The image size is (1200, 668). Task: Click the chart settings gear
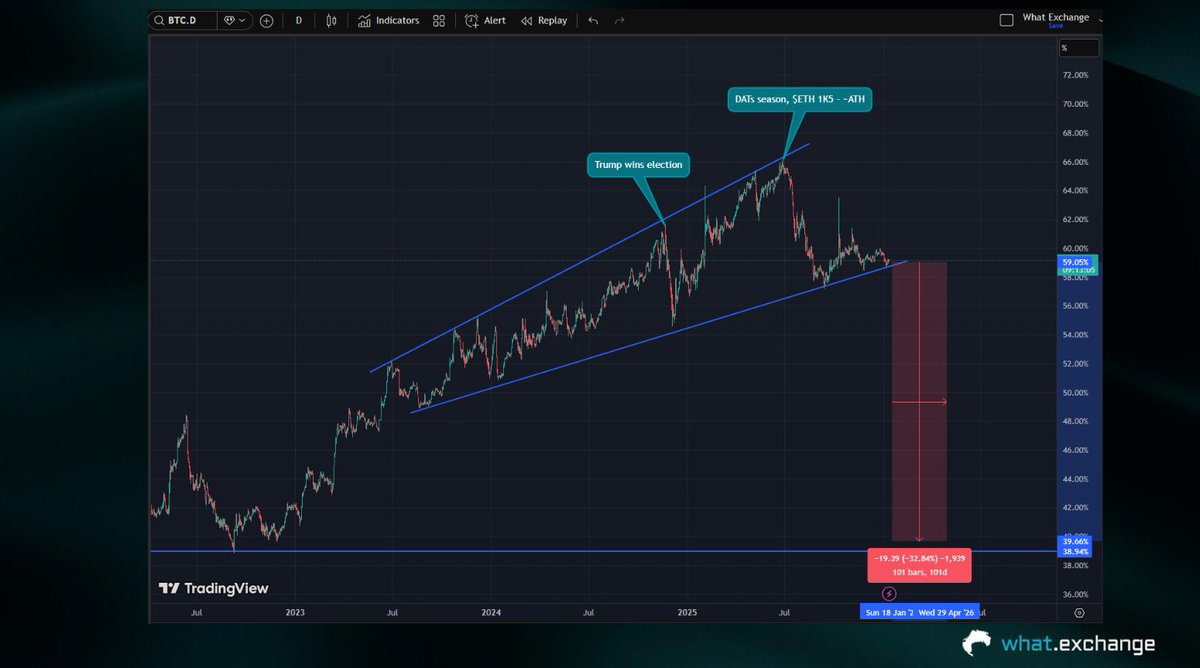coord(1081,613)
